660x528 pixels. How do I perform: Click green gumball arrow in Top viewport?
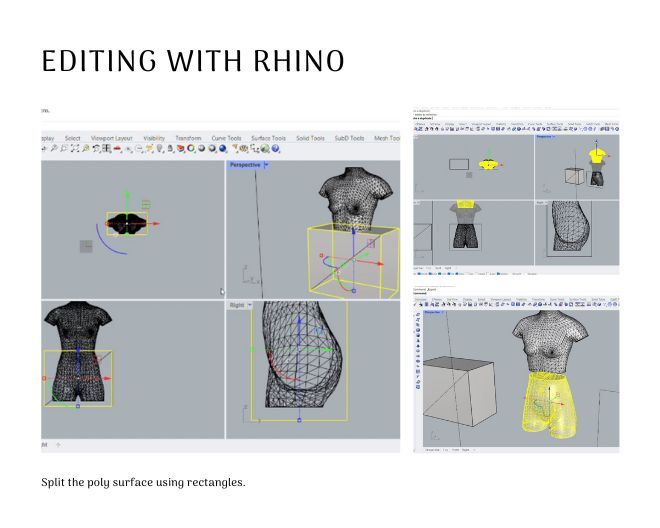click(x=127, y=195)
